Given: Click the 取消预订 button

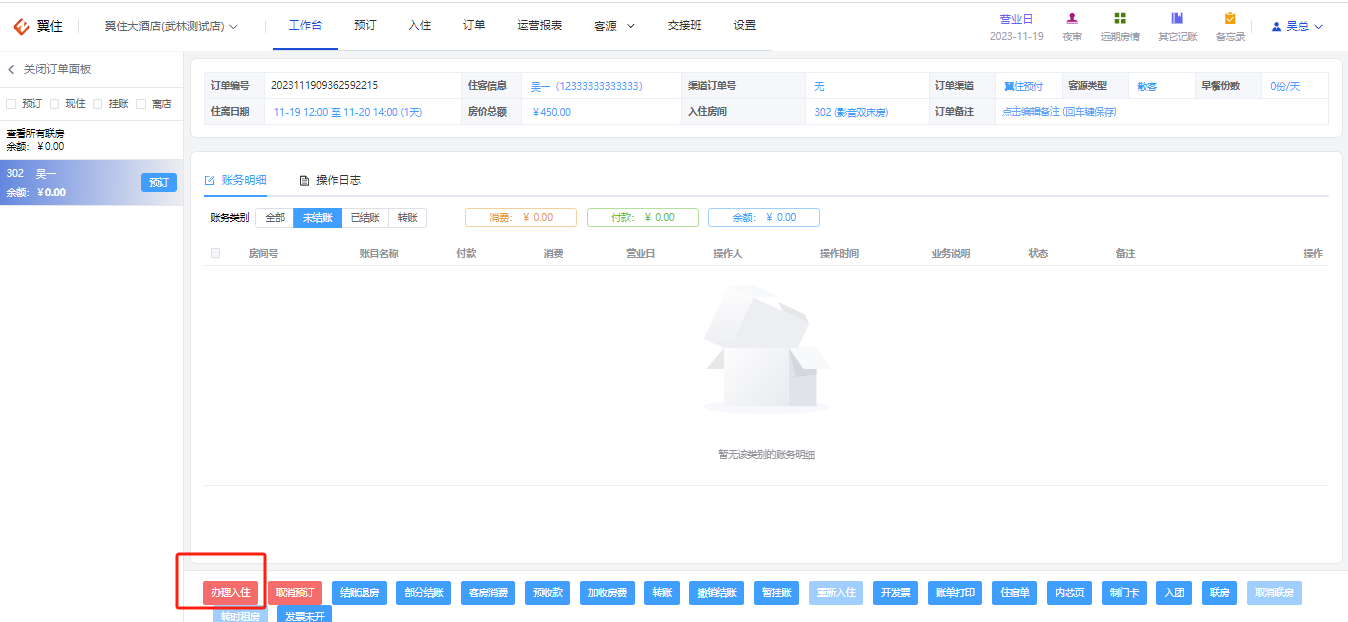Looking at the screenshot, I should click(x=295, y=593).
